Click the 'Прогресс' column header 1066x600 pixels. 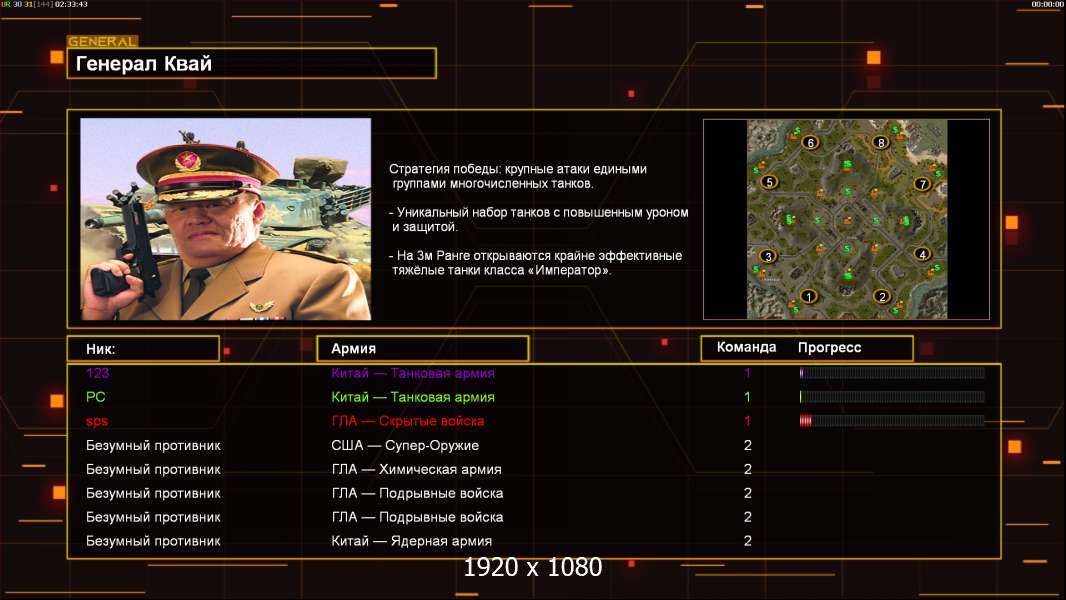click(830, 348)
